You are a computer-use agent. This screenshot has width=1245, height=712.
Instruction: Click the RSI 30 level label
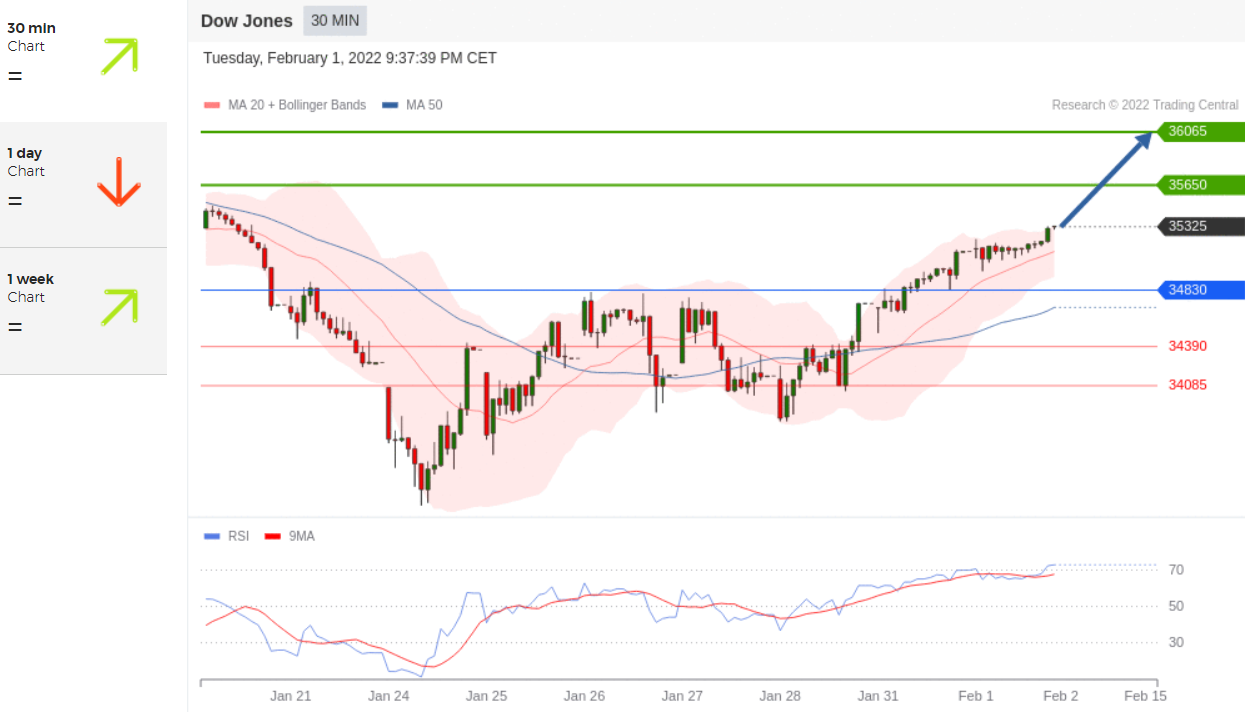1177,642
